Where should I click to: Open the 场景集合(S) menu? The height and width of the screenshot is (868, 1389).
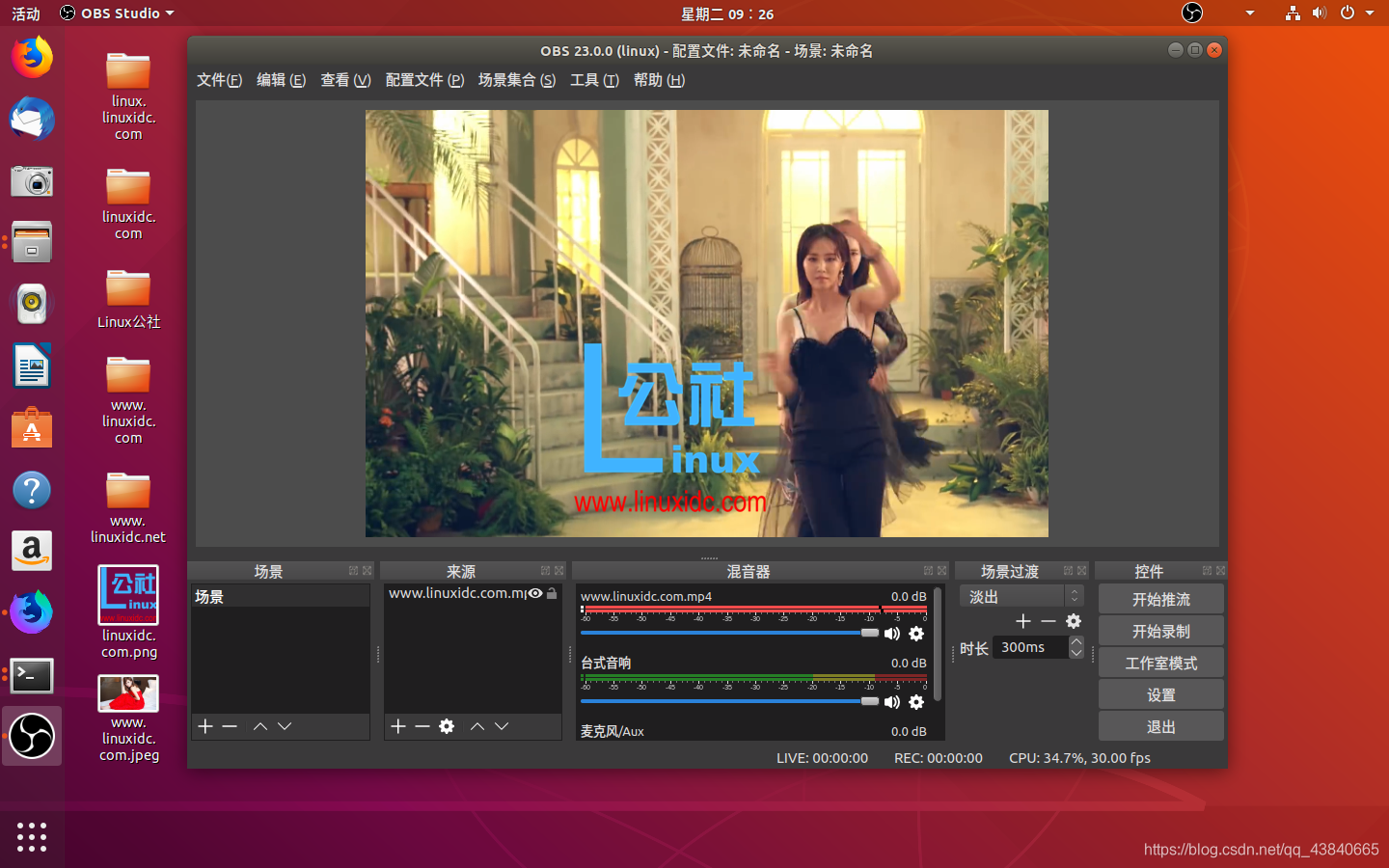click(517, 80)
